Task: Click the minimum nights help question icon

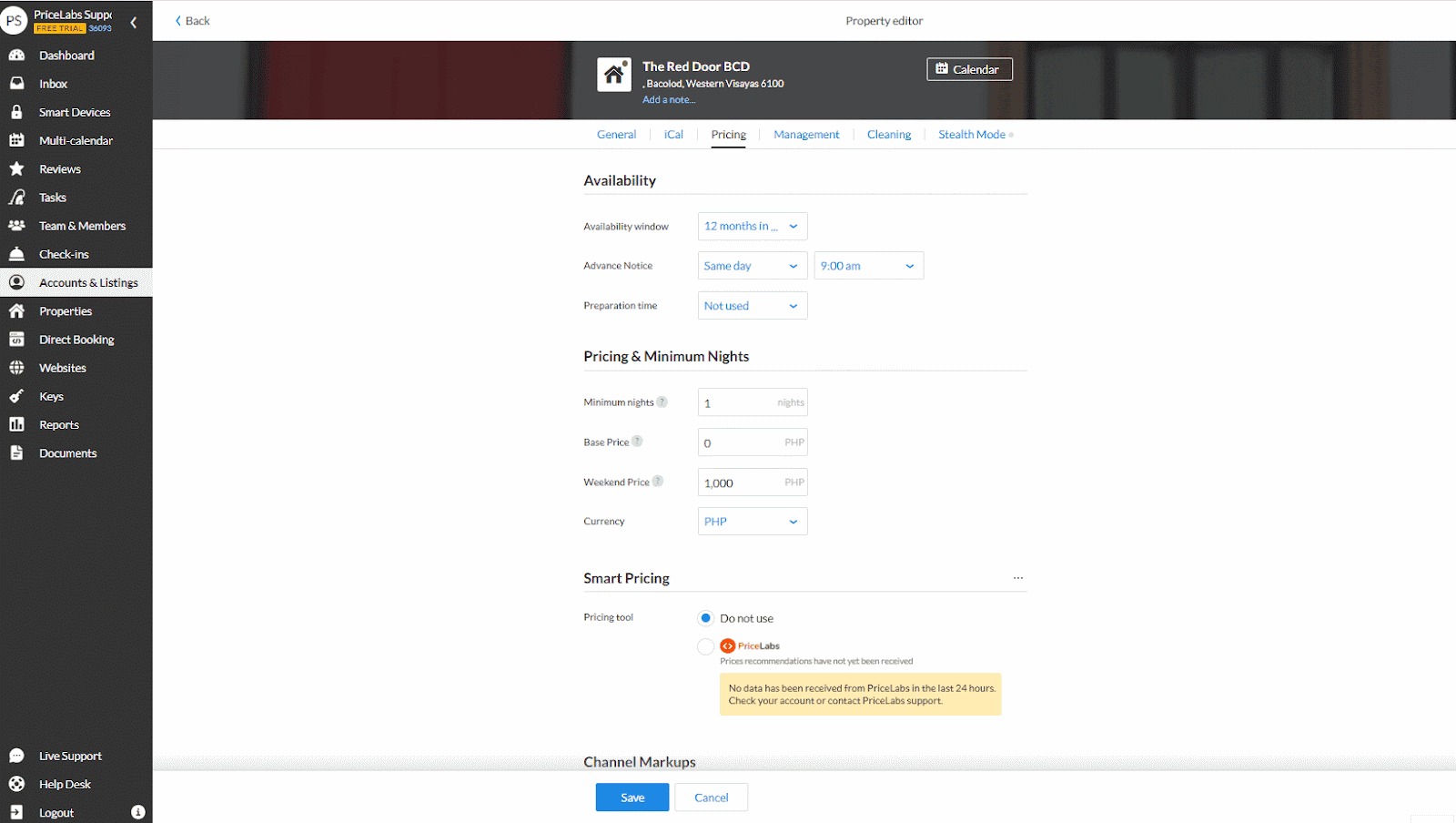Action: point(662,402)
